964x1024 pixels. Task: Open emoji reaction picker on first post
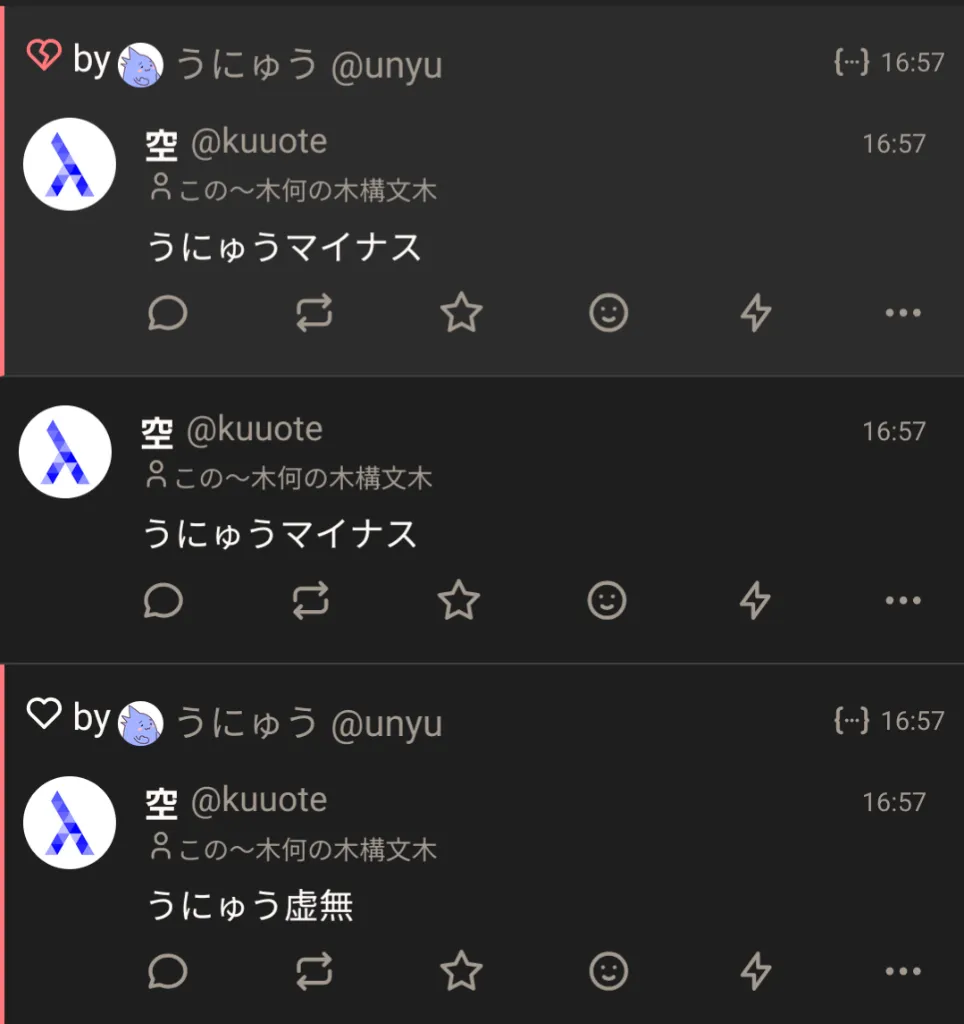point(609,313)
